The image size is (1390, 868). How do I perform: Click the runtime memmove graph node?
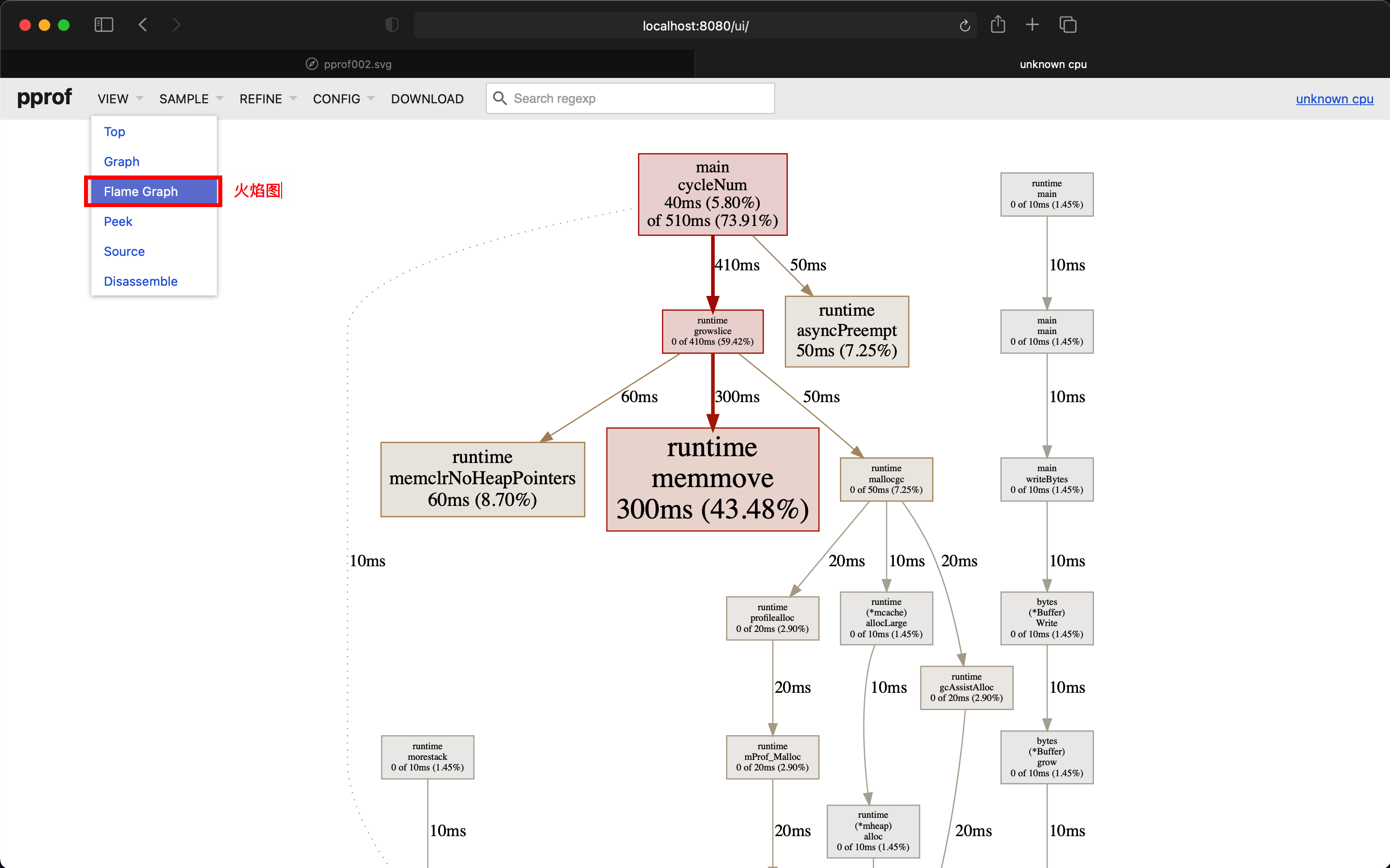(712, 479)
